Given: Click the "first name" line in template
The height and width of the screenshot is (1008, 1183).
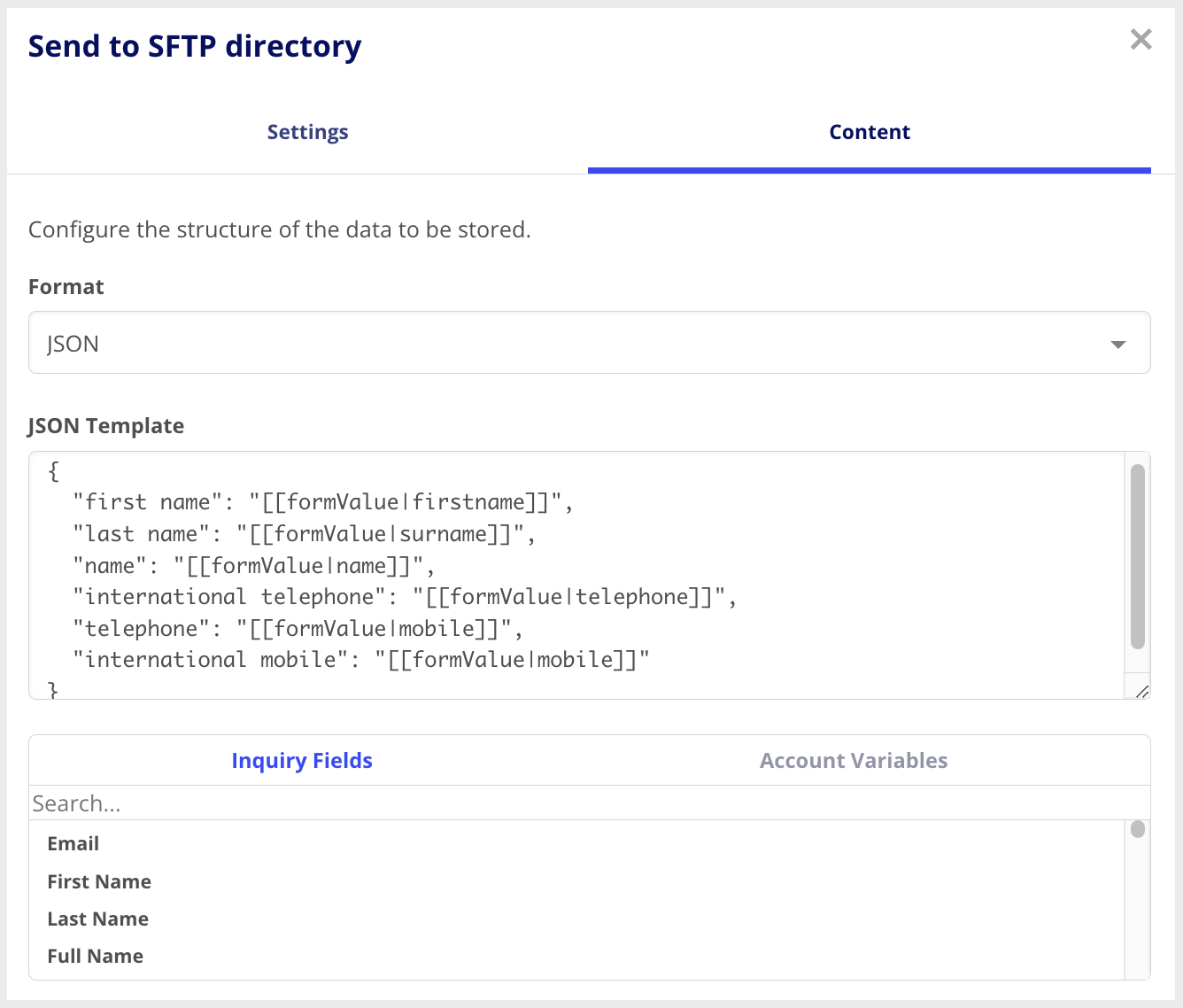Looking at the screenshot, I should [x=323, y=502].
